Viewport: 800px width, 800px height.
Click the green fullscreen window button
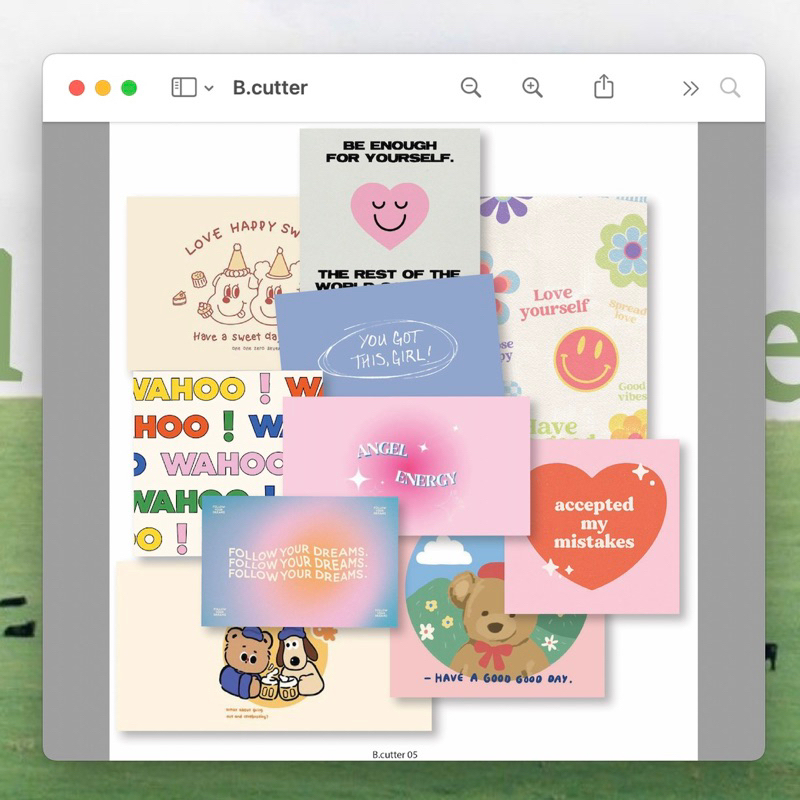click(x=129, y=88)
